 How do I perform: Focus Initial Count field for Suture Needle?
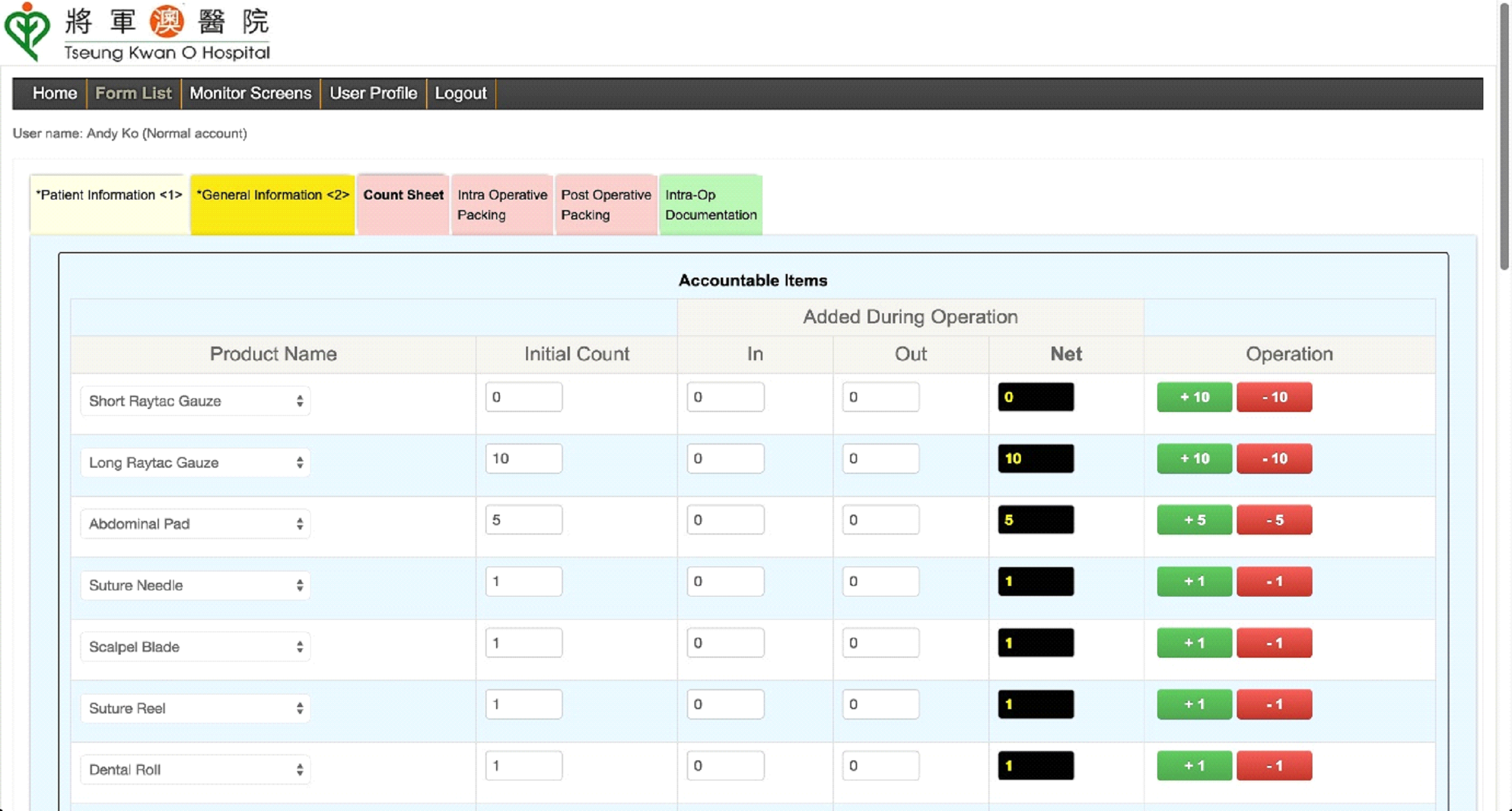pyautogui.click(x=524, y=582)
